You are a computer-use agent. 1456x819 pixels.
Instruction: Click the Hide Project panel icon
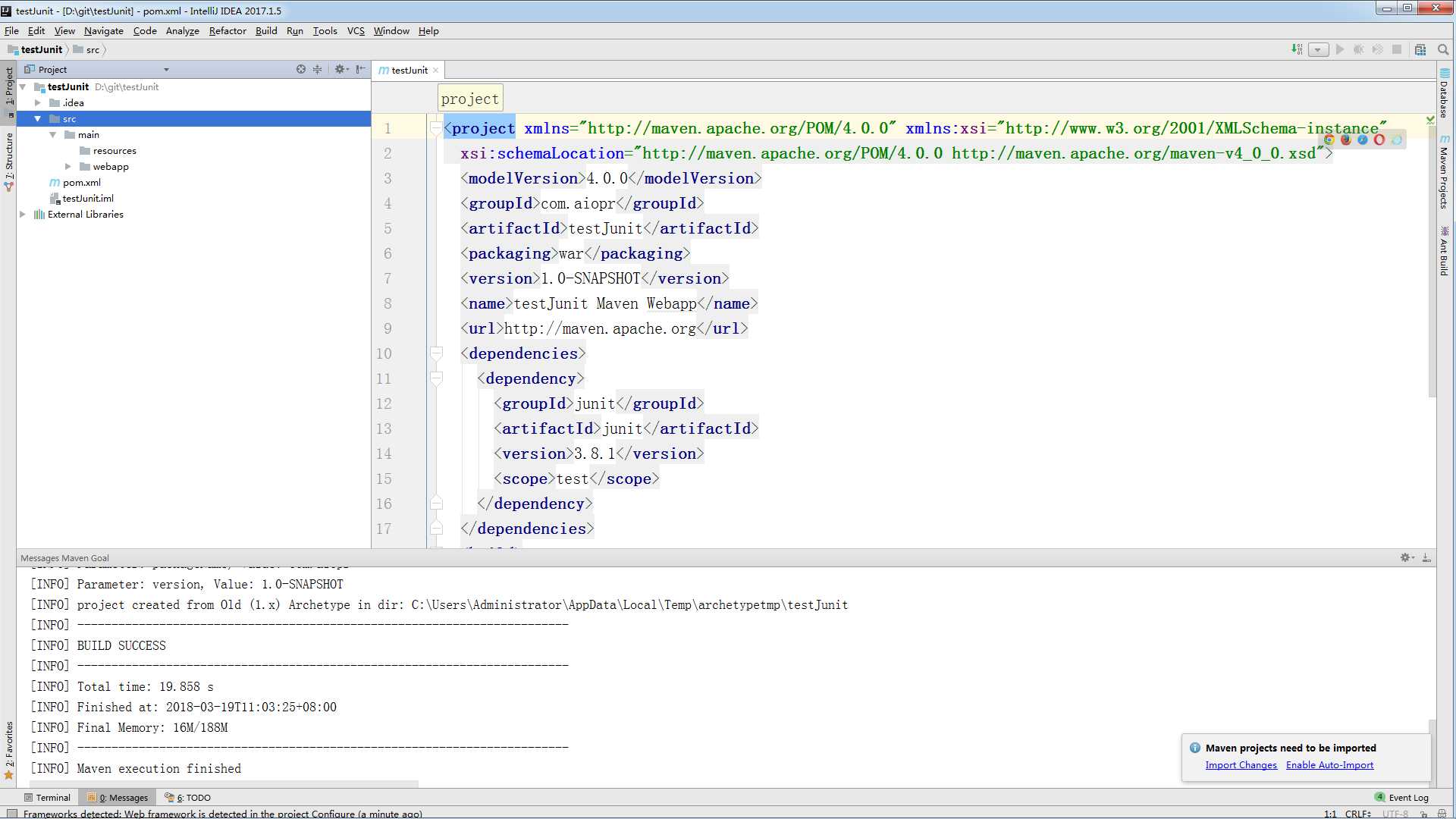(x=361, y=69)
